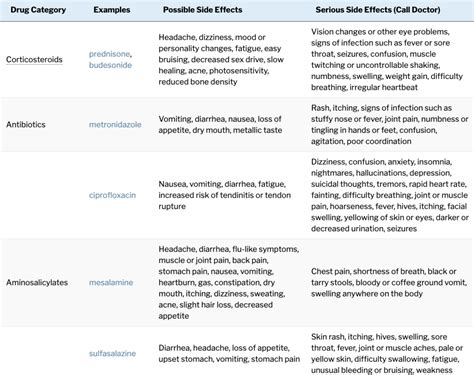Follow the metronidazole link
Viewport: 474px width, 375px height.
click(x=115, y=125)
